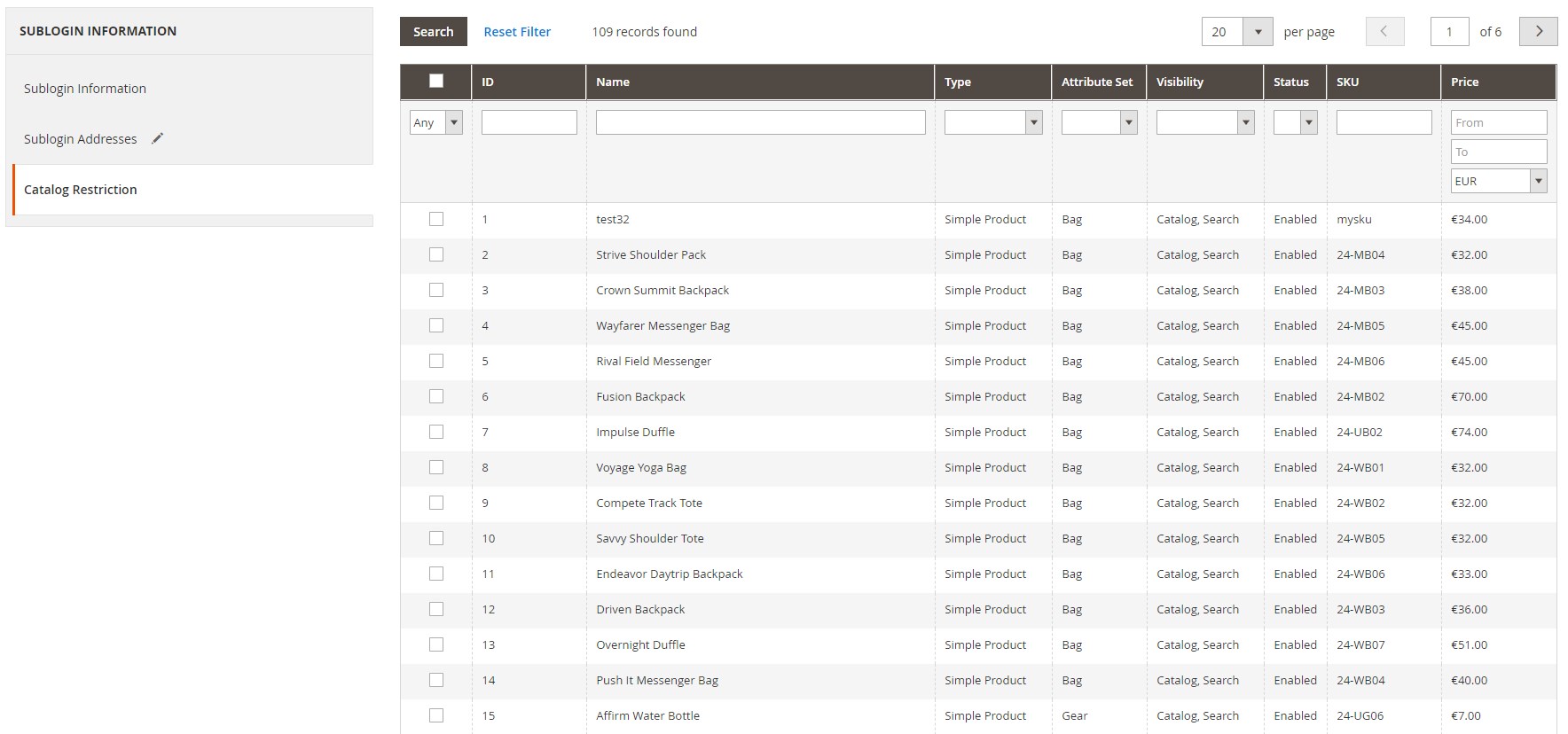Image resolution: width=1568 pixels, height=734 pixels.
Task: Check the box for Fusion Backpack
Action: [436, 396]
